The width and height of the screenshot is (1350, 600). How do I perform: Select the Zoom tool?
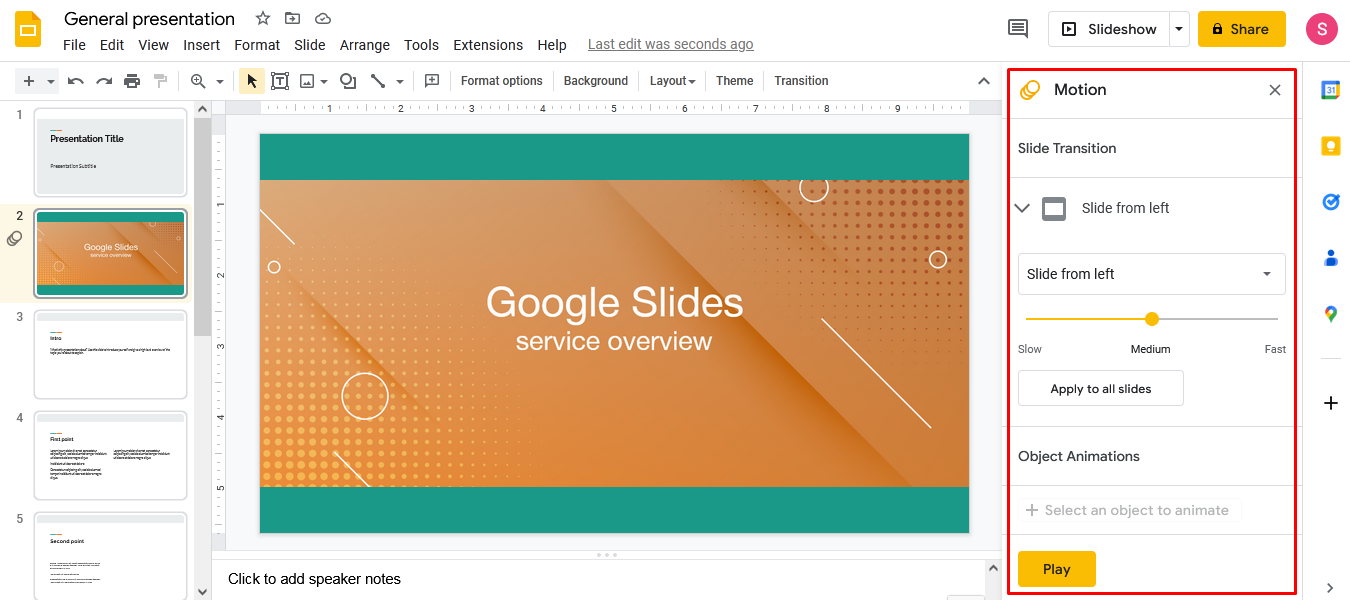(x=199, y=80)
